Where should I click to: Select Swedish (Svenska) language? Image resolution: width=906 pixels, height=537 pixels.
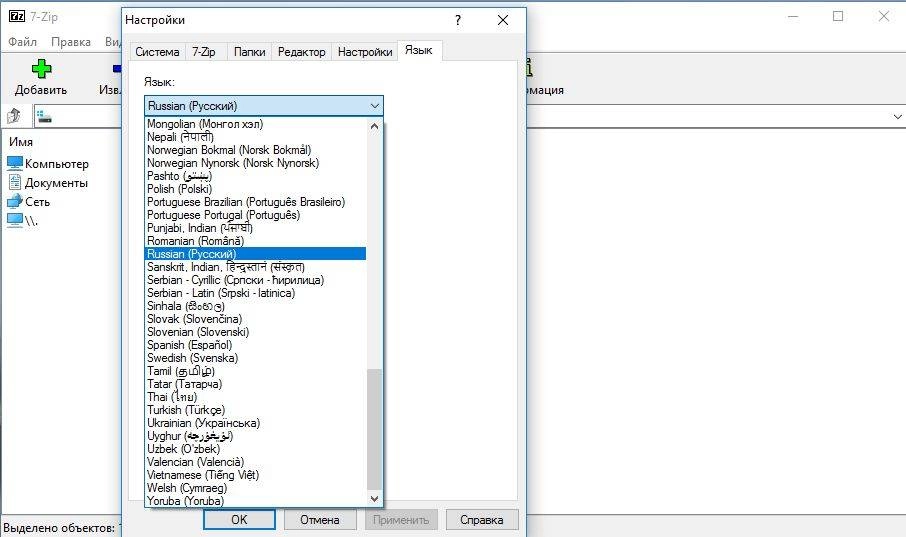(255, 358)
